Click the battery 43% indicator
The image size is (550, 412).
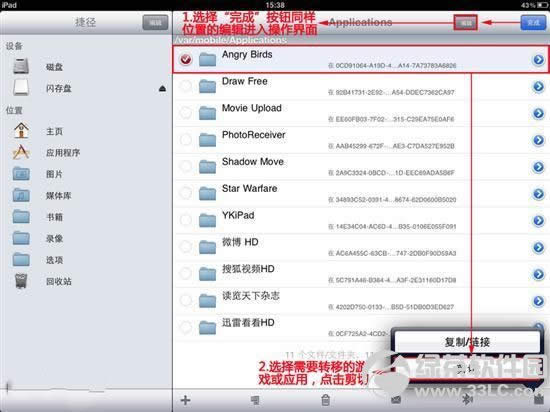[x=535, y=5]
